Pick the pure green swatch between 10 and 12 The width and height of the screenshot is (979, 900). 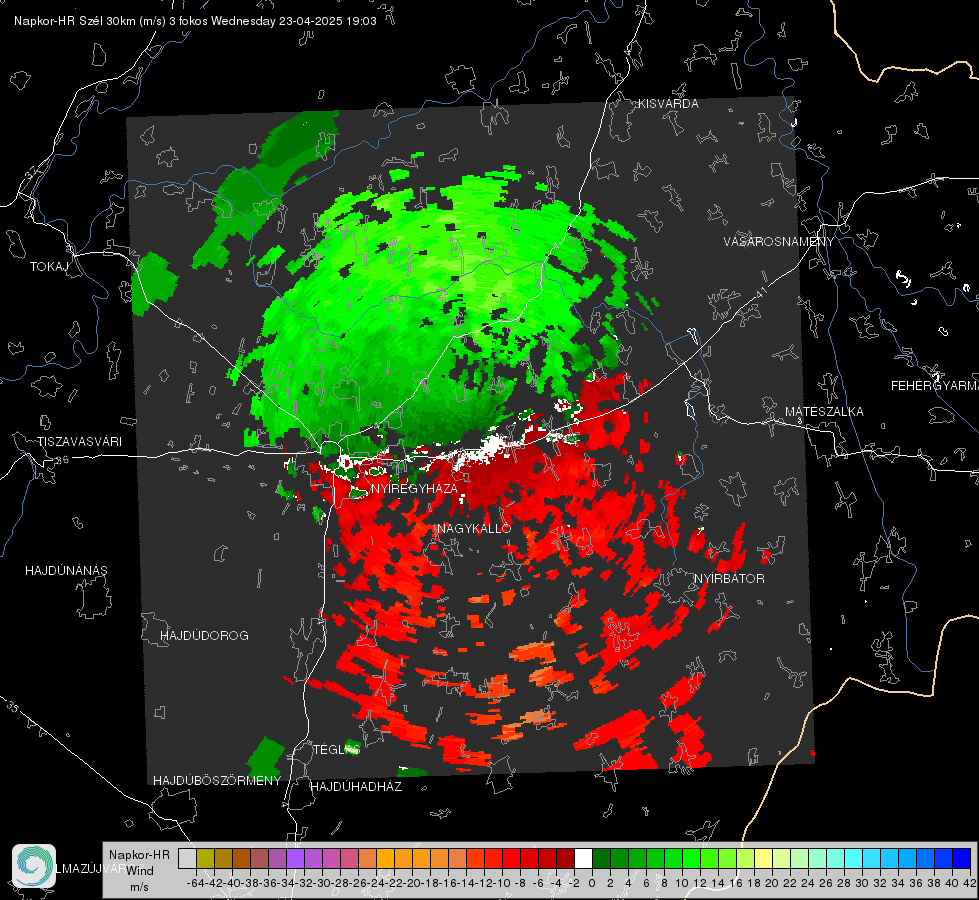[691, 858]
